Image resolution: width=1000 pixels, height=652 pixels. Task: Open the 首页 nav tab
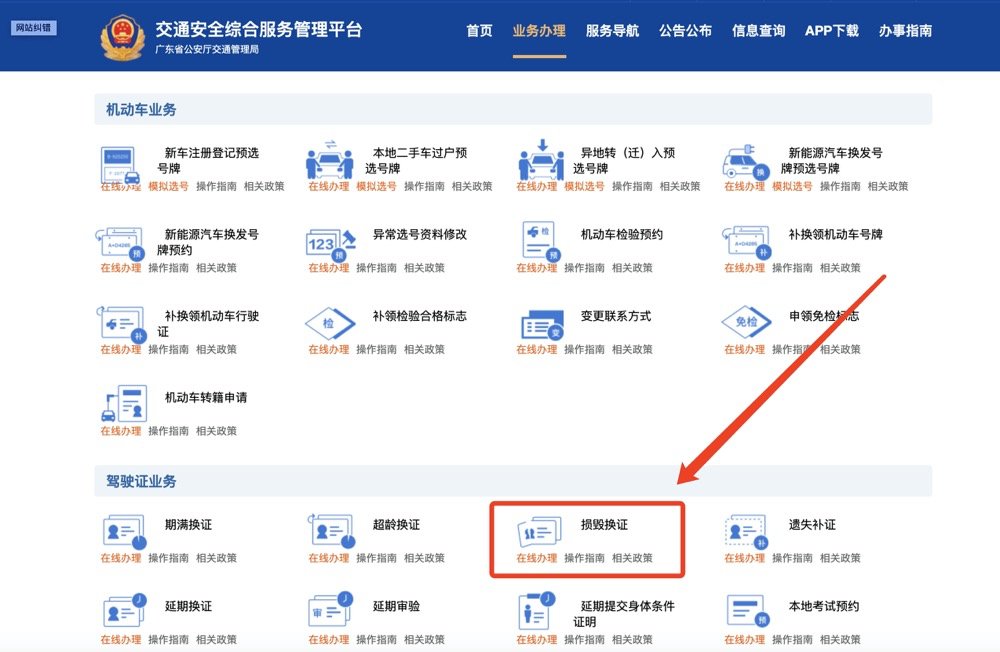point(479,31)
